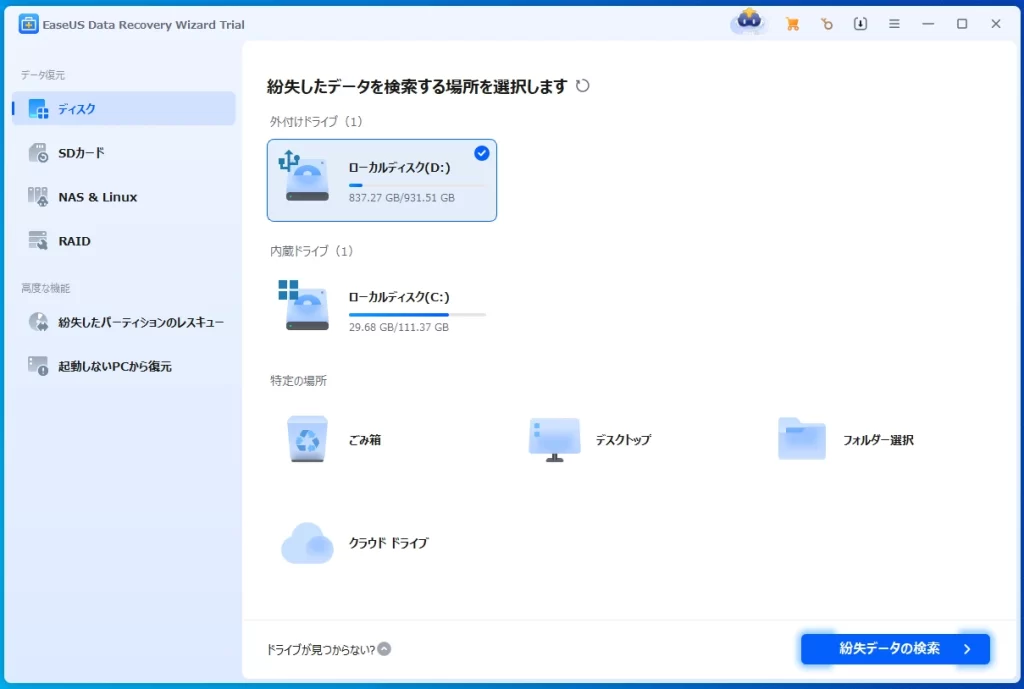This screenshot has height=689, width=1024.
Task: Select the ごみ箱 recycle bin location
Action: point(307,440)
